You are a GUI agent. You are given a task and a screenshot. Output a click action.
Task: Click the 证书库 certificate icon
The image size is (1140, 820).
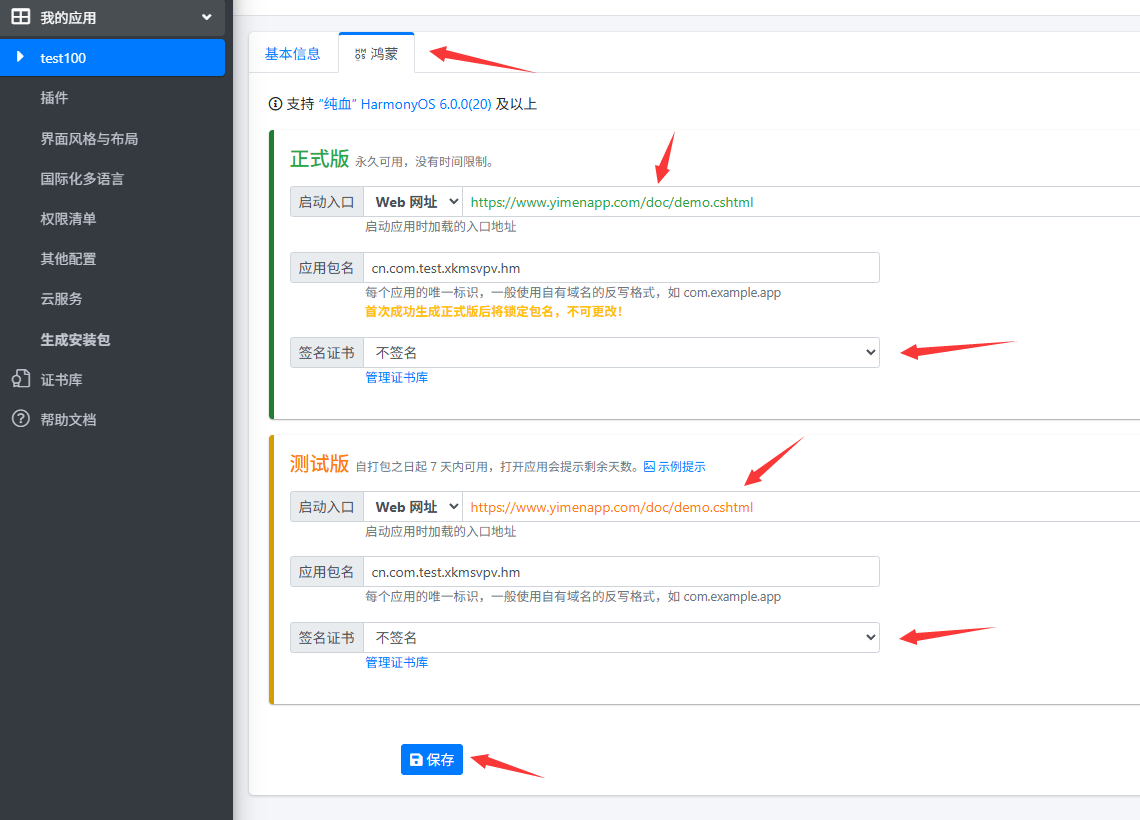[x=20, y=379]
